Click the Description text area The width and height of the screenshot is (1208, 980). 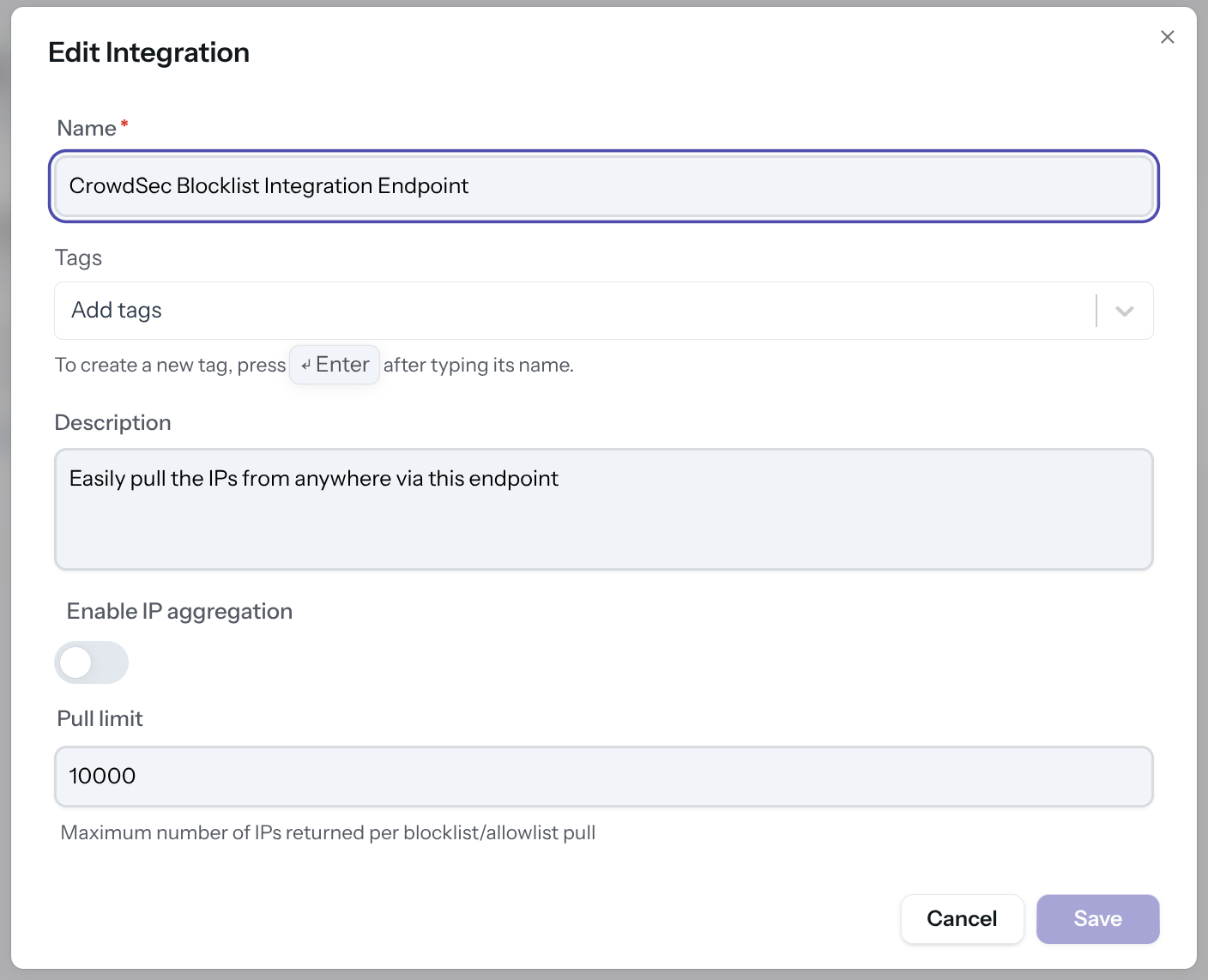pos(604,509)
